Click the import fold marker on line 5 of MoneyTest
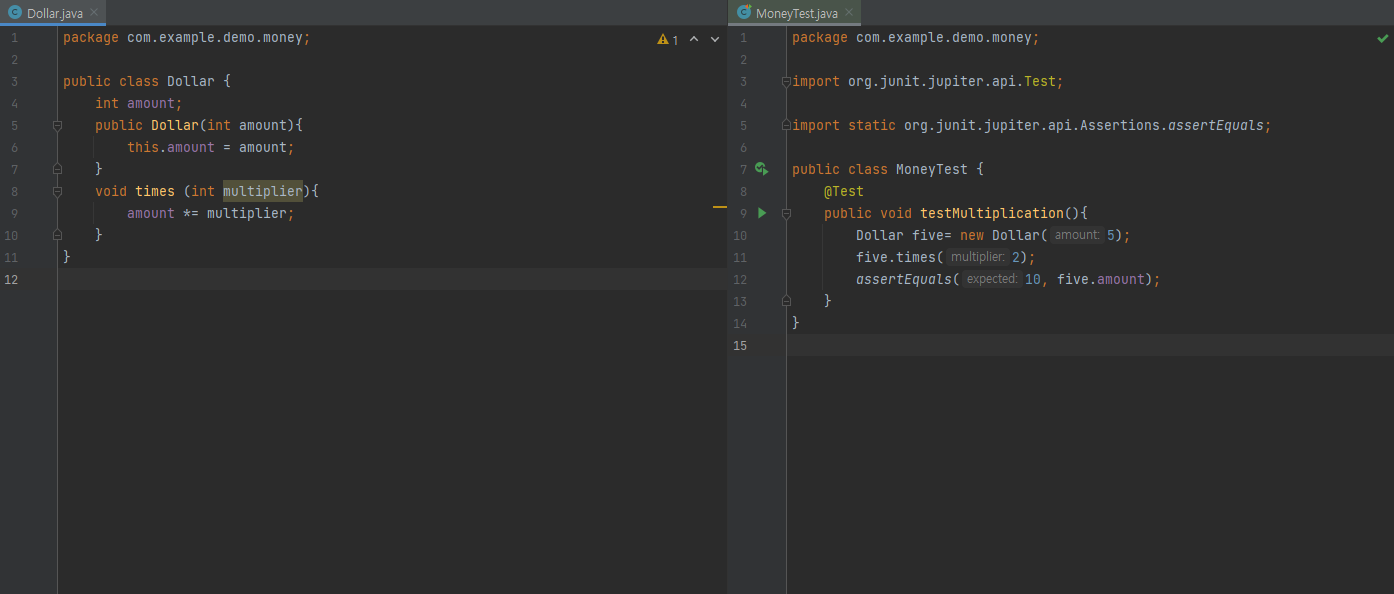1394x594 pixels. pos(786,126)
